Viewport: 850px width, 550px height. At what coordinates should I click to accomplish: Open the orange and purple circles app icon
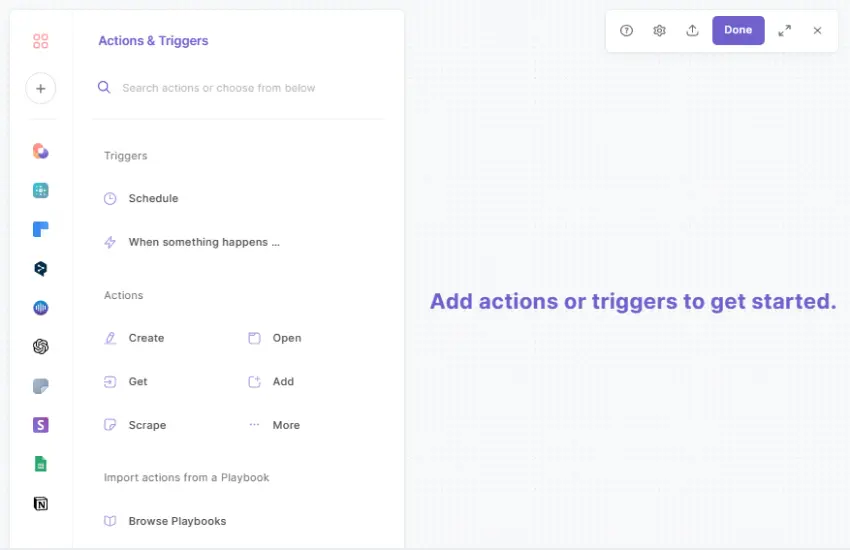tap(41, 151)
